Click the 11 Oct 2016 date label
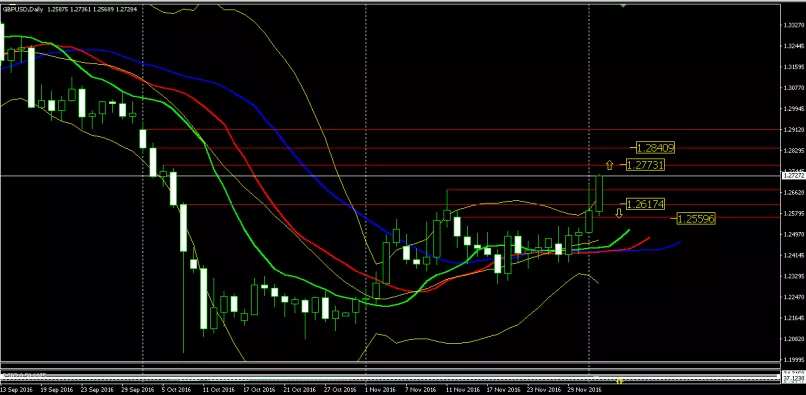806x395 pixels. [219, 390]
